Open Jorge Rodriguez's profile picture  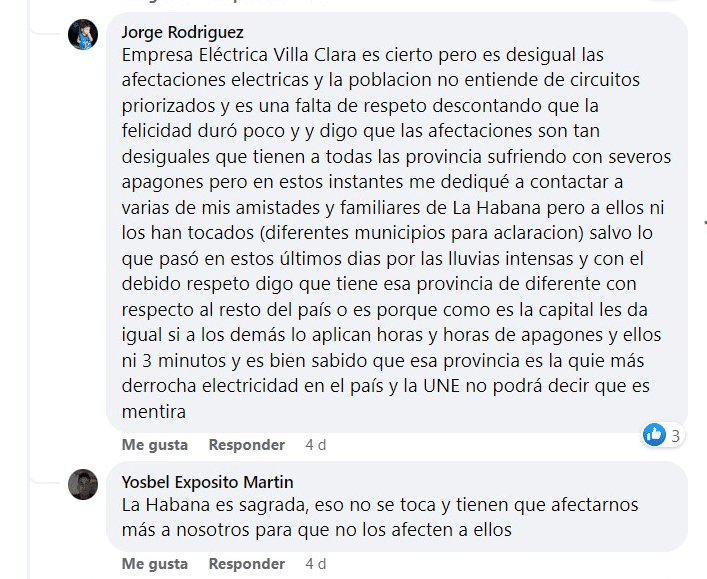(x=83, y=34)
